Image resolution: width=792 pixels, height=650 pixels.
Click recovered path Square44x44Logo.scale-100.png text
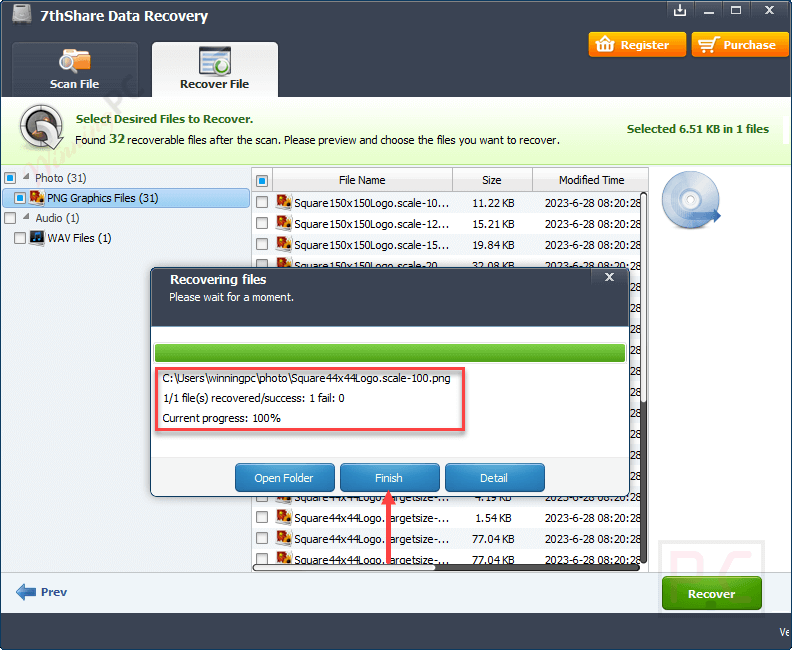click(x=306, y=378)
